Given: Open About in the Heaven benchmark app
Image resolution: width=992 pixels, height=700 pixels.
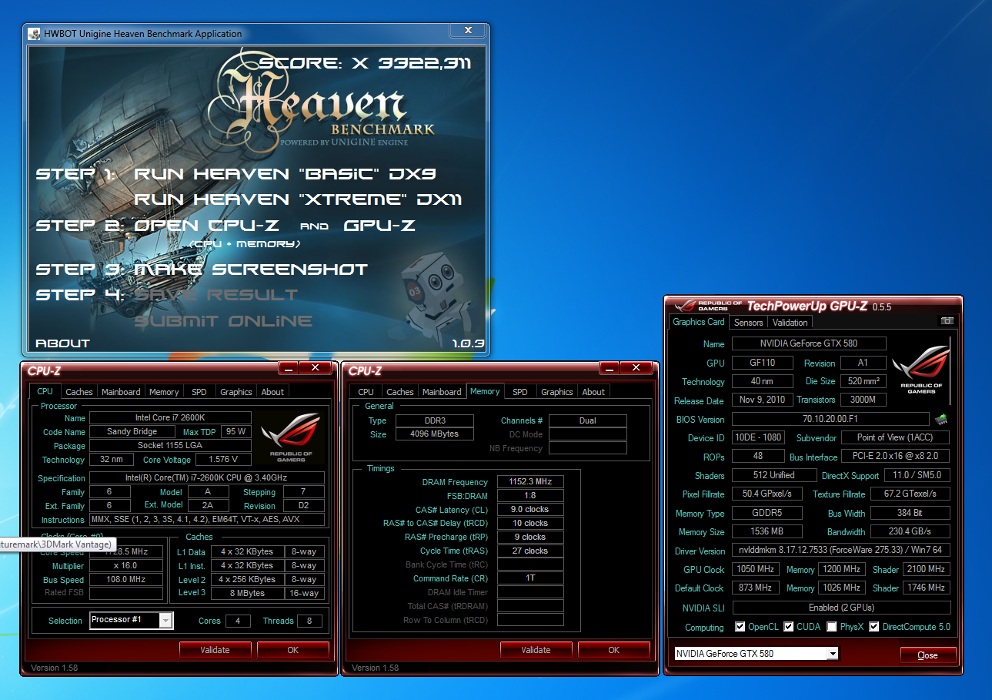Looking at the screenshot, I should tap(63, 343).
